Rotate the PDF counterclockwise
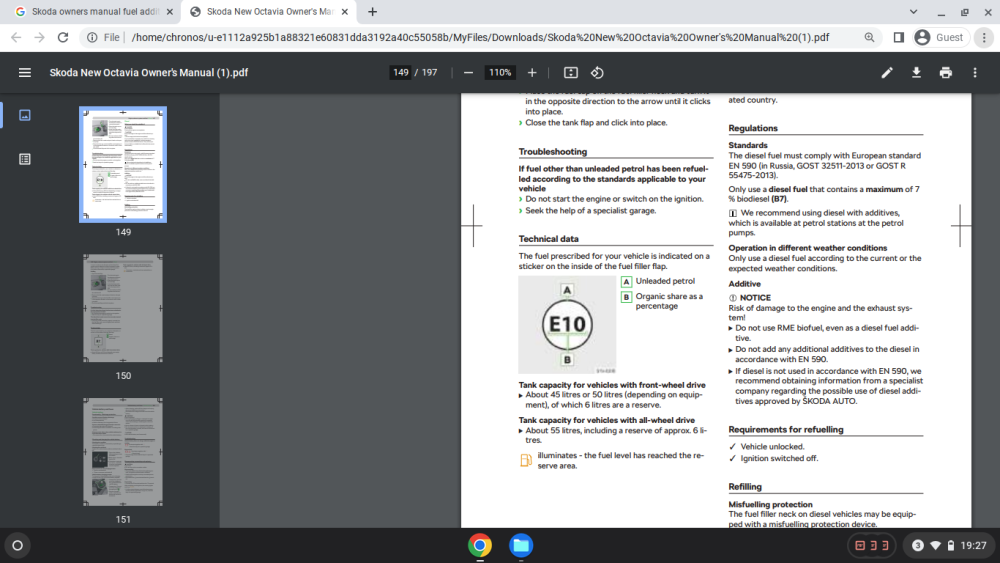The height and width of the screenshot is (563, 1000). [597, 73]
